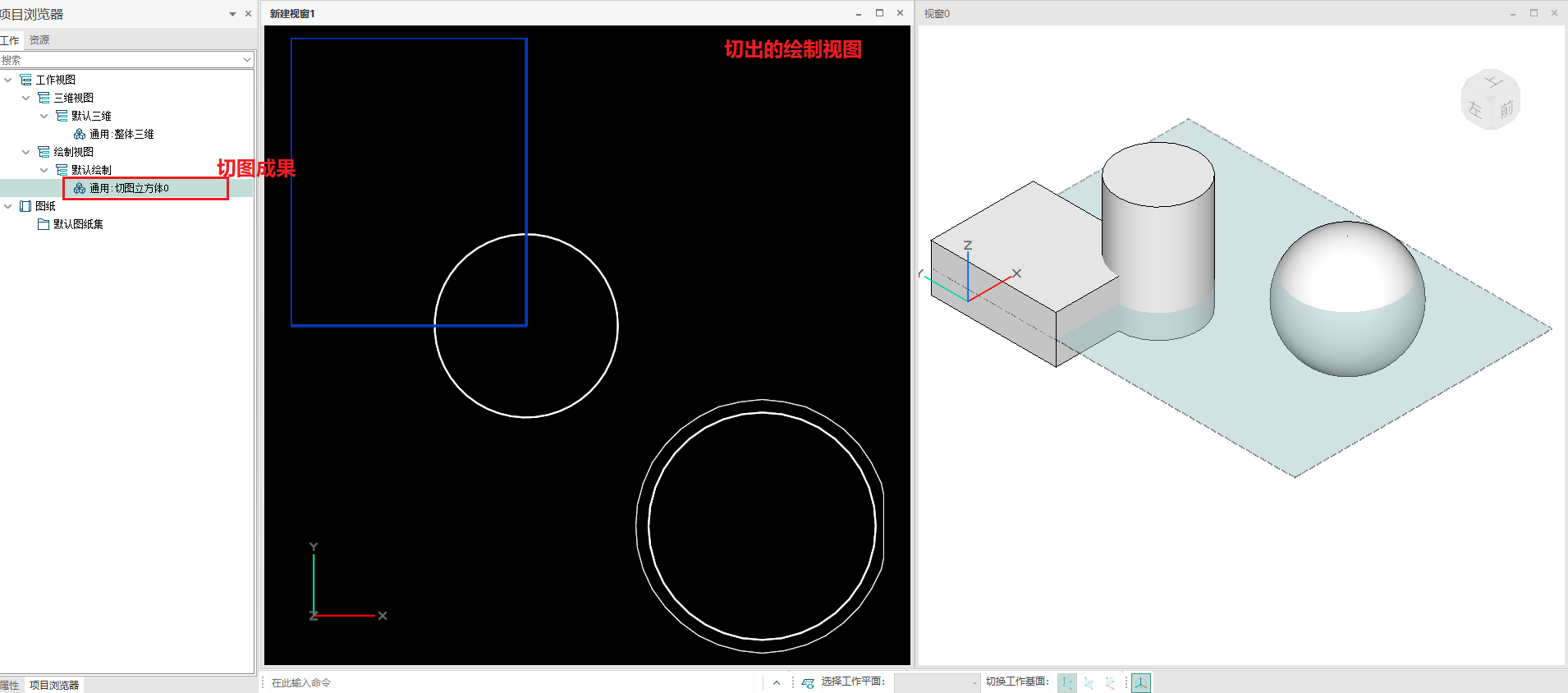Switch to the 资源 tab
The height and width of the screenshot is (693, 1568).
coord(39,40)
